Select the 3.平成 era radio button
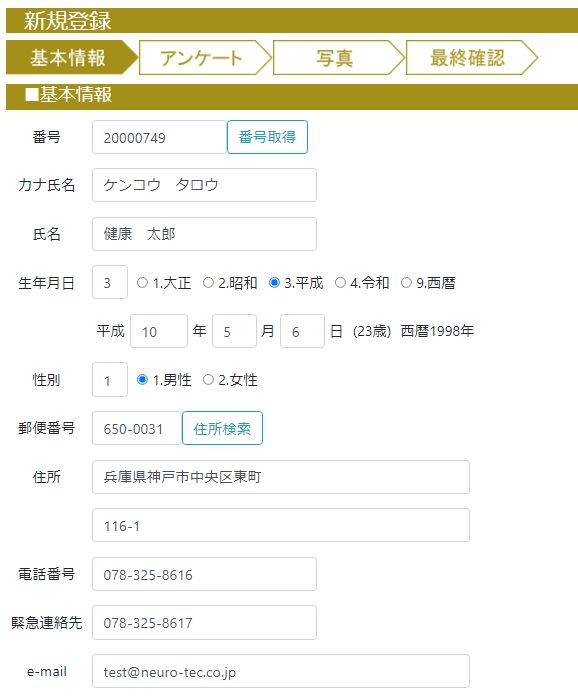Screen dimensions: 578x699 click(x=274, y=283)
